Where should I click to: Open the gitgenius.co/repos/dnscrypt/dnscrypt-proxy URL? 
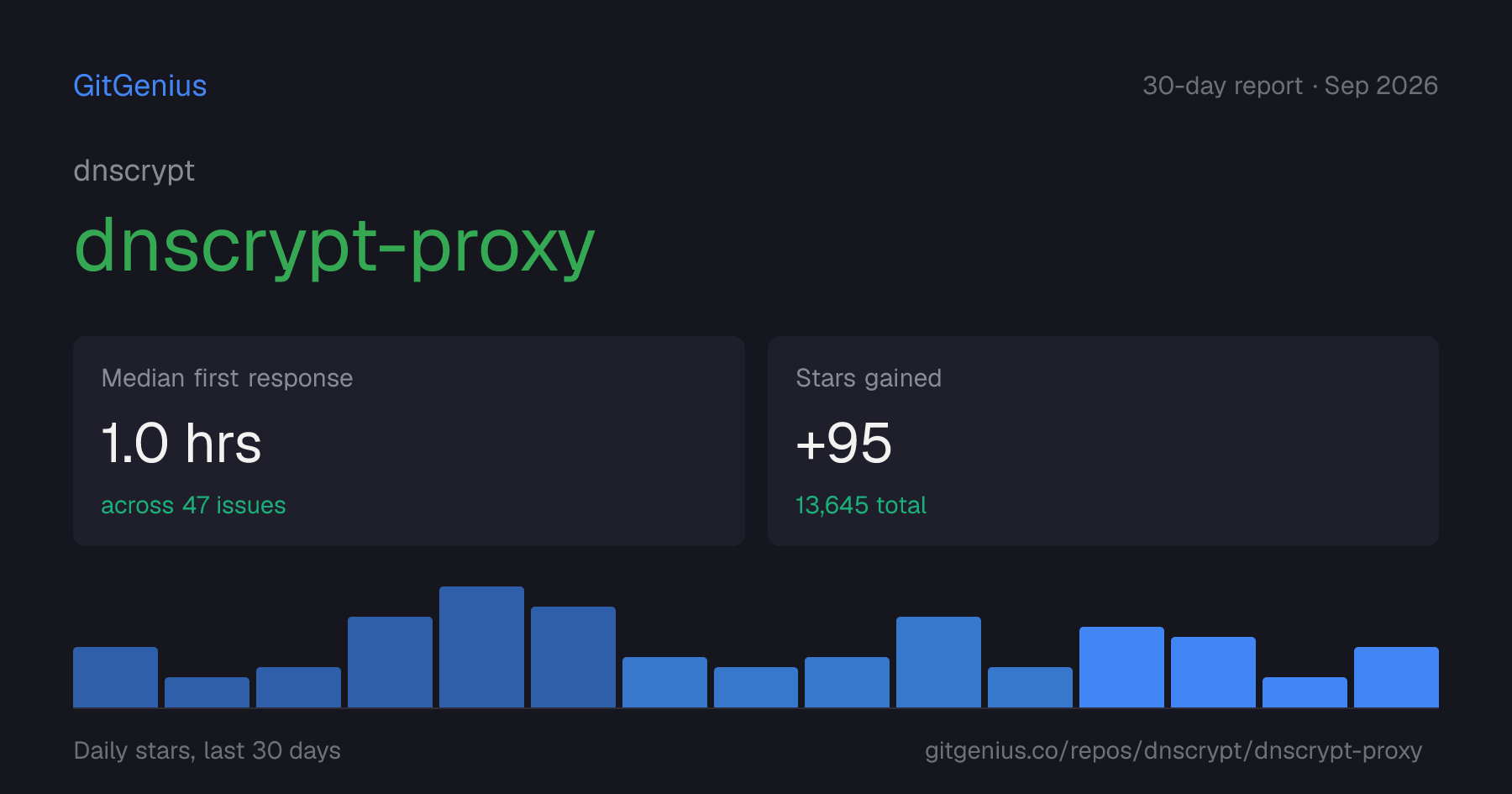1173,750
